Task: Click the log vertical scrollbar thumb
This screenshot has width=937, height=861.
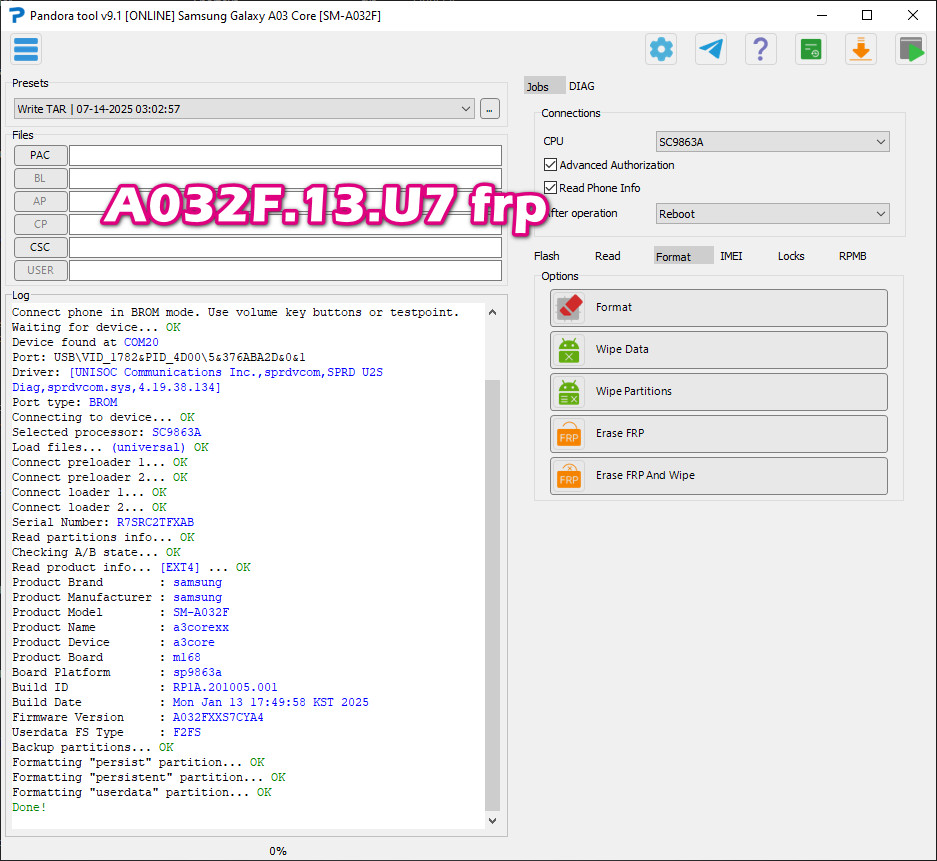Action: click(x=492, y=595)
